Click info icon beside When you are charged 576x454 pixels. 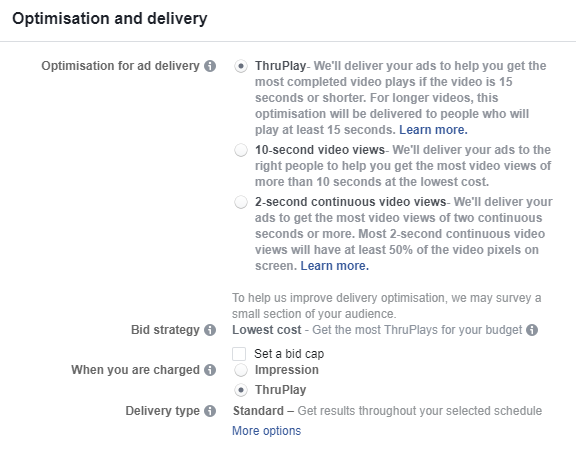point(210,370)
